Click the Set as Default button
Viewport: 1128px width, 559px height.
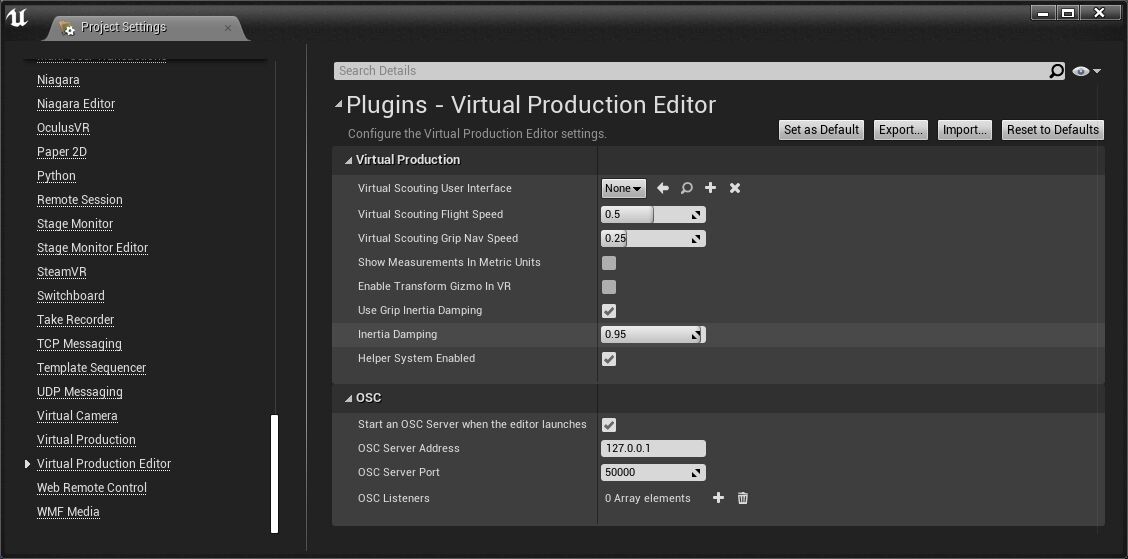pos(821,130)
